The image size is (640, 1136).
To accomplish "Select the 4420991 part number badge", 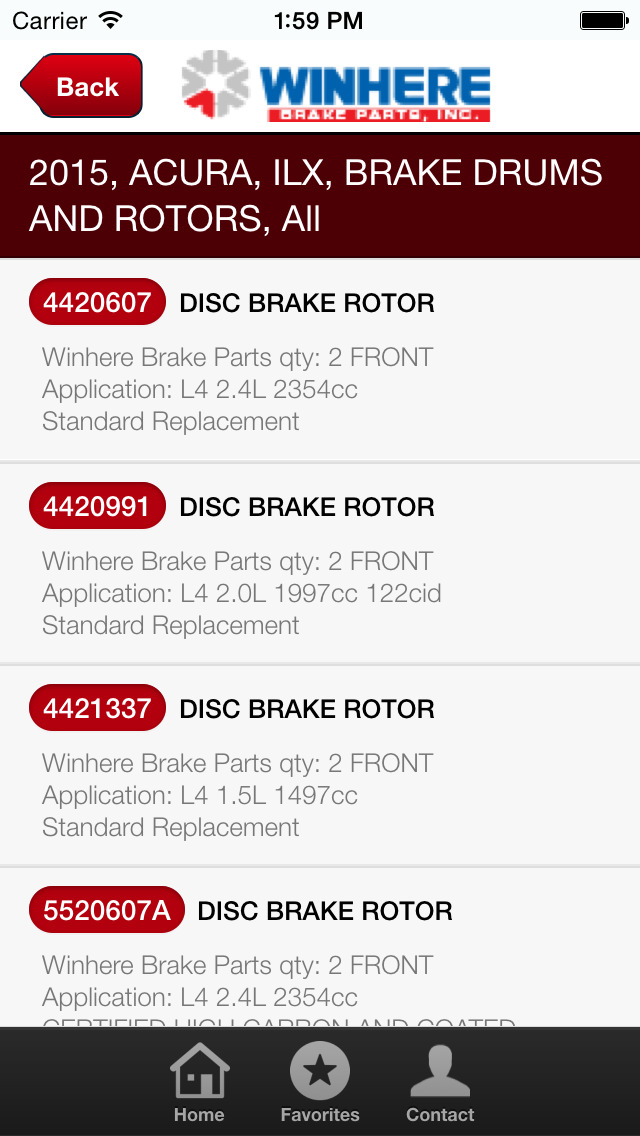I will (96, 506).
